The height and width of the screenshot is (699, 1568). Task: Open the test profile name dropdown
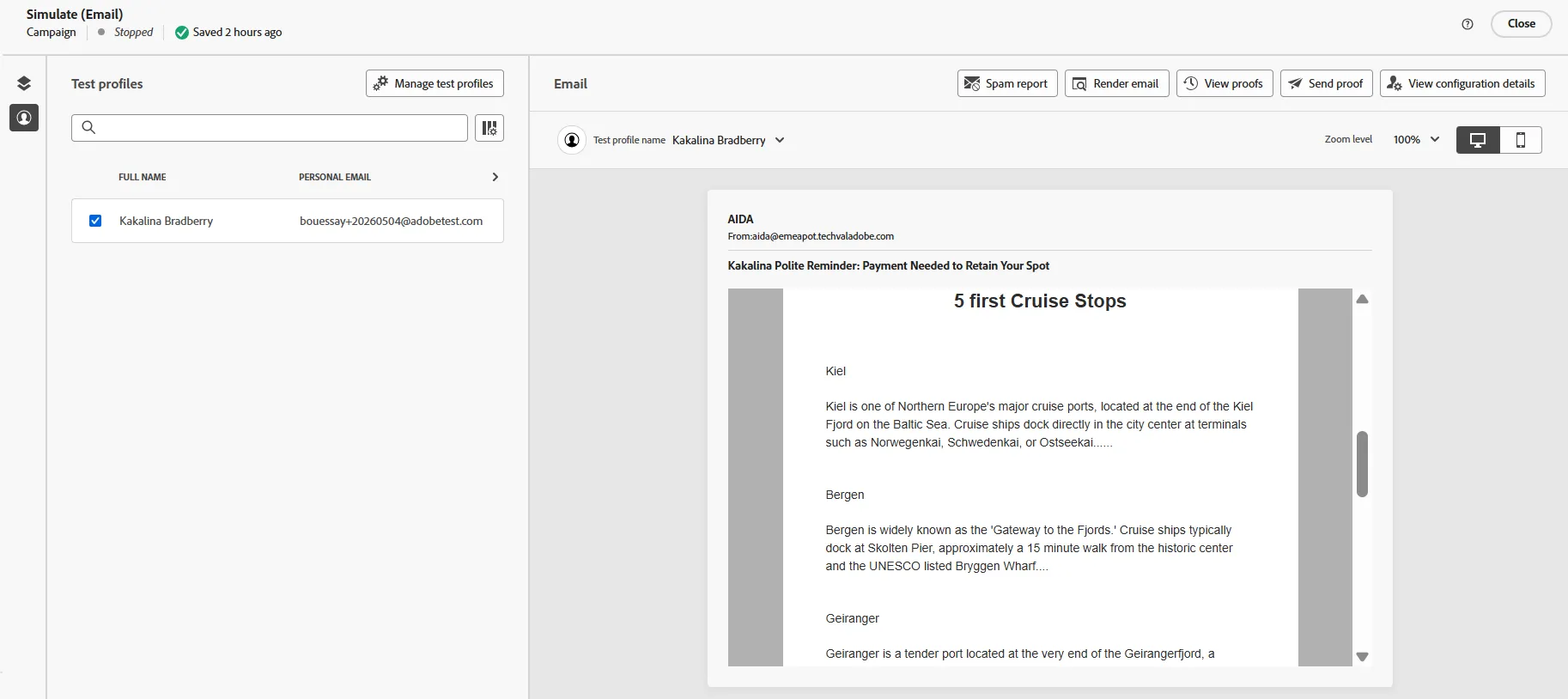pos(728,140)
